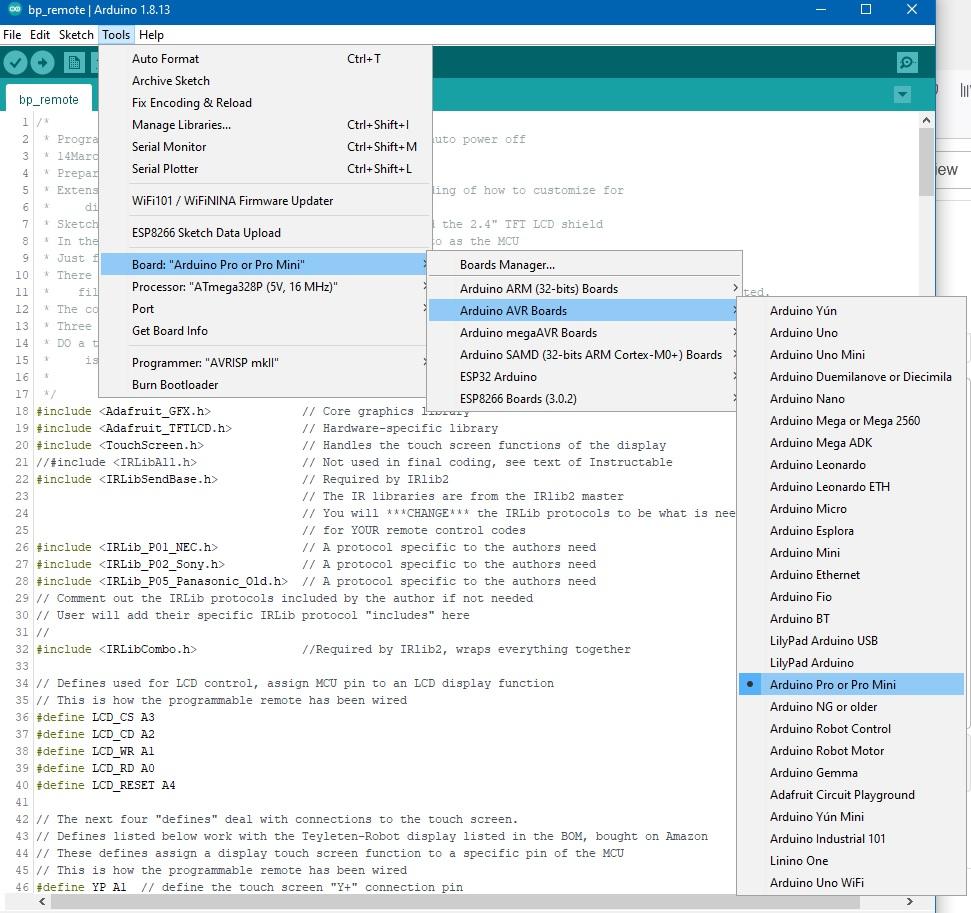The image size is (971, 913).
Task: Choose Auto Format in Tools menu
Action: tap(265, 59)
